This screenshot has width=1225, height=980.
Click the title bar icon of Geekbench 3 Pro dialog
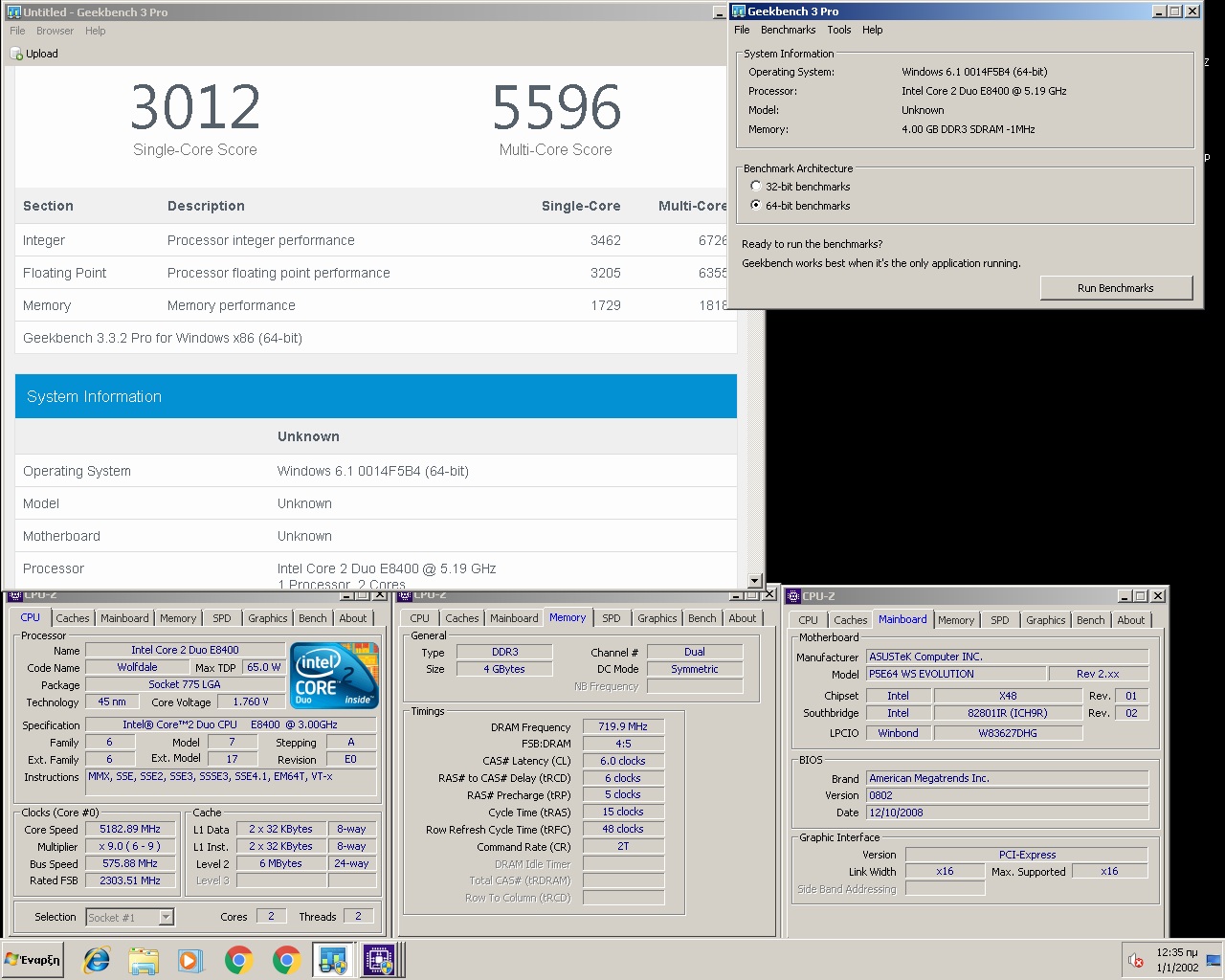point(739,11)
